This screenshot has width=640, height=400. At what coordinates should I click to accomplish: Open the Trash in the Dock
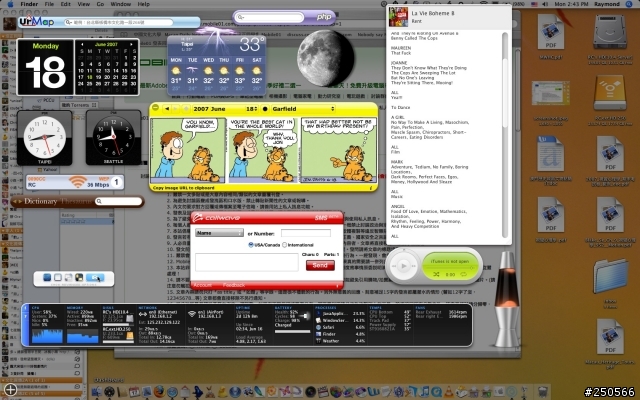click(x=542, y=392)
